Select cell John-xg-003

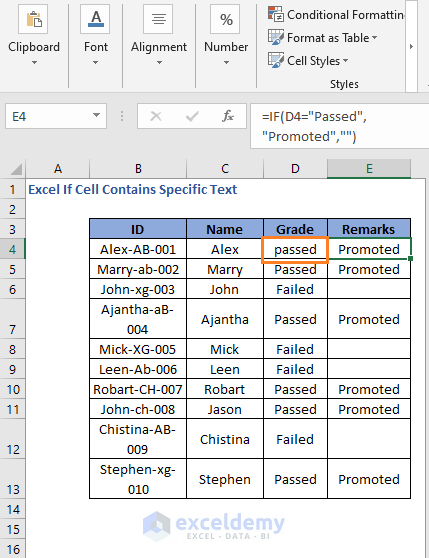138,289
